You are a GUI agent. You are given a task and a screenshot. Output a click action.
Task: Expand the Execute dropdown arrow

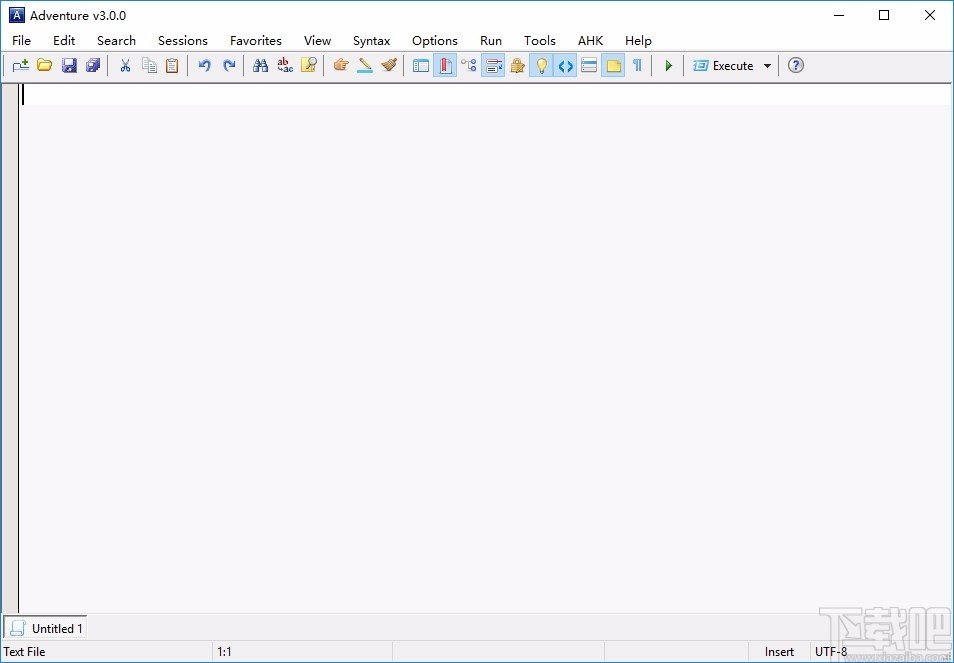coord(767,65)
